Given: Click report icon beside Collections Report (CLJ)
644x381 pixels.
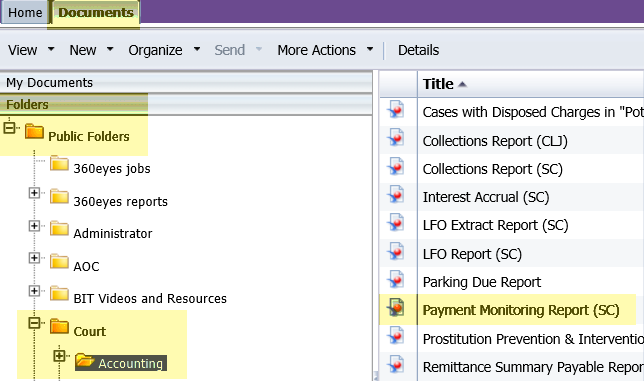Looking at the screenshot, I should 396,138.
